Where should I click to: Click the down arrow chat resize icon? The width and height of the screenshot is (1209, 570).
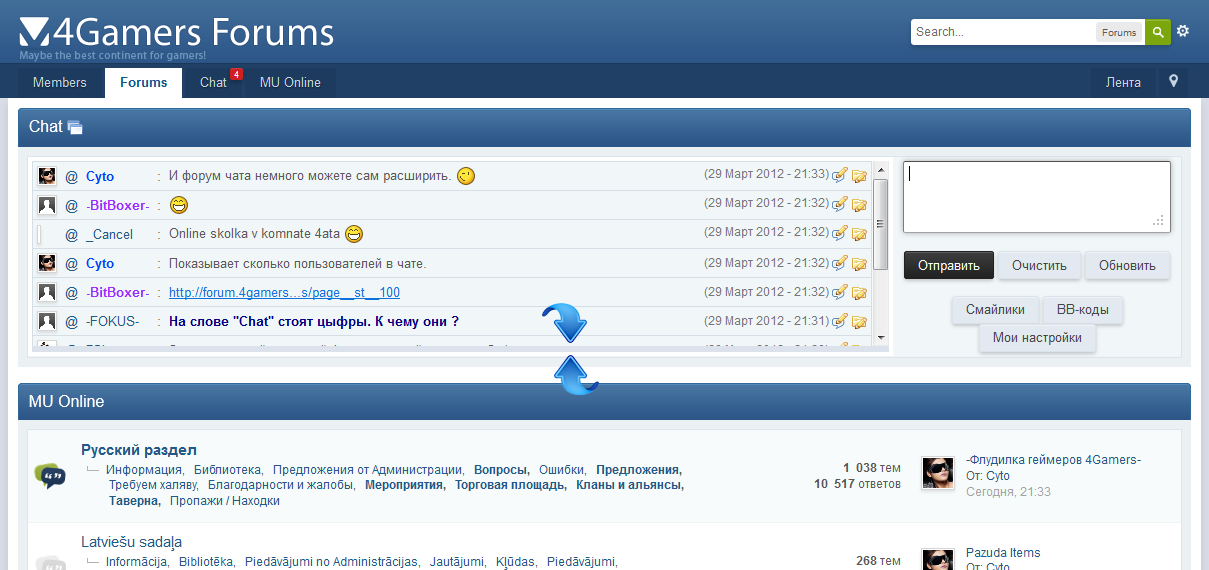pyautogui.click(x=564, y=324)
